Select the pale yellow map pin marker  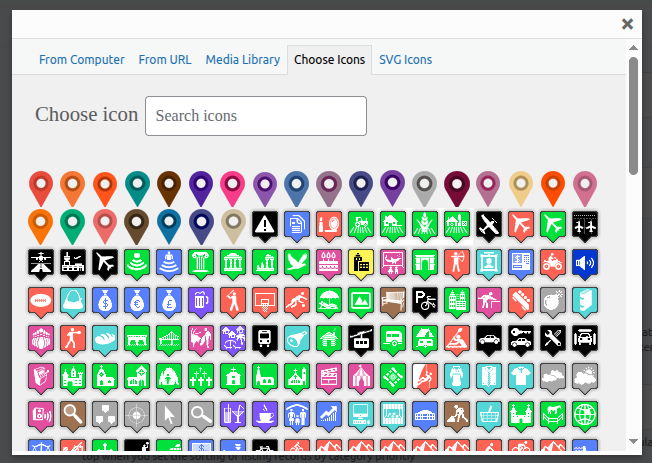click(x=521, y=189)
